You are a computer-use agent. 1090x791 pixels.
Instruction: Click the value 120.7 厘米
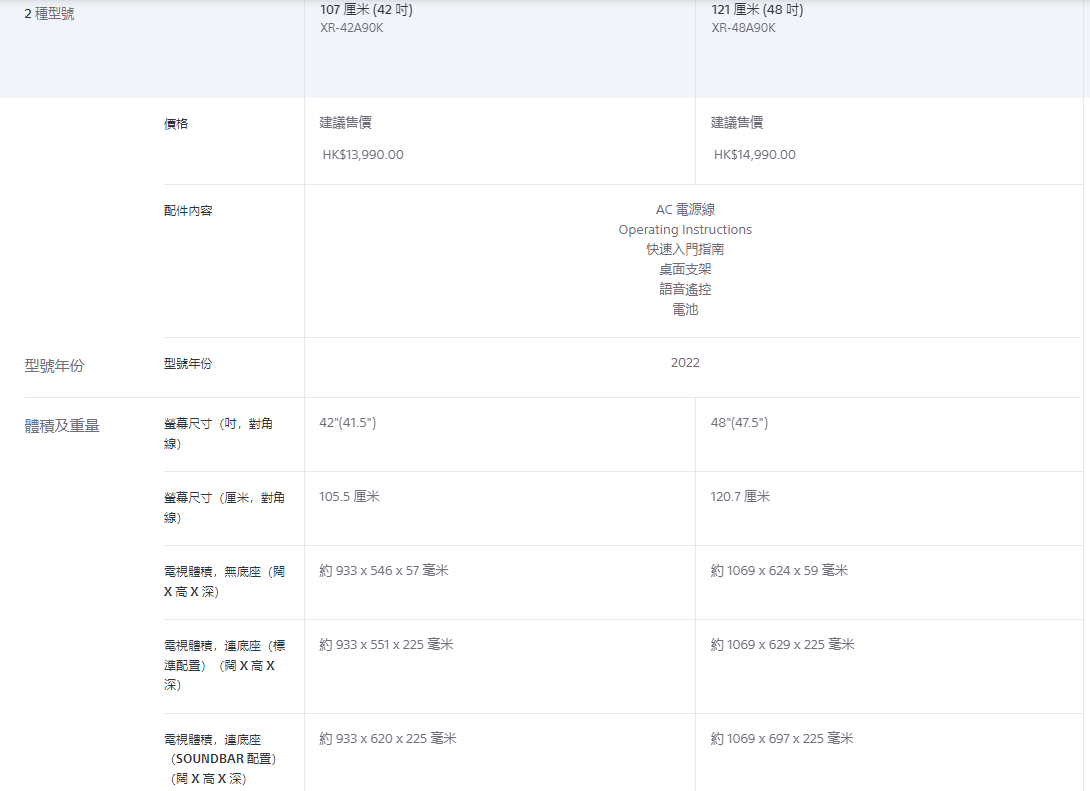740,496
